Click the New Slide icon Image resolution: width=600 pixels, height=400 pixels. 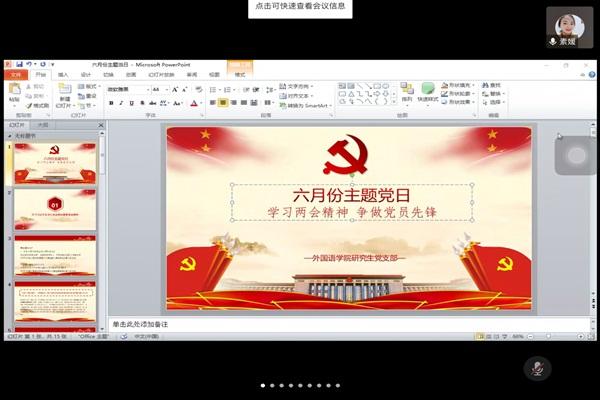coord(65,88)
